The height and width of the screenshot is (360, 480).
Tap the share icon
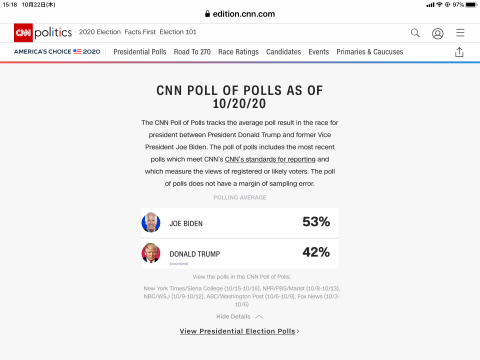point(459,52)
